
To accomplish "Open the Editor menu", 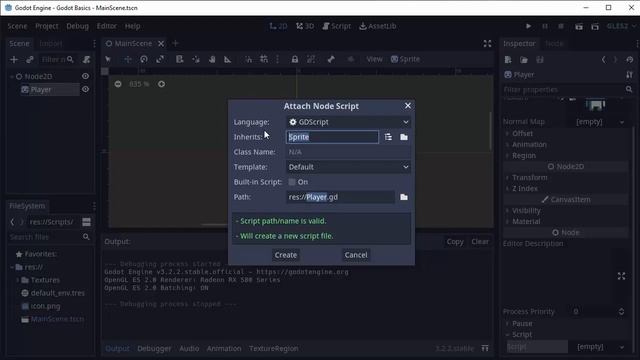I will click(x=107, y=26).
